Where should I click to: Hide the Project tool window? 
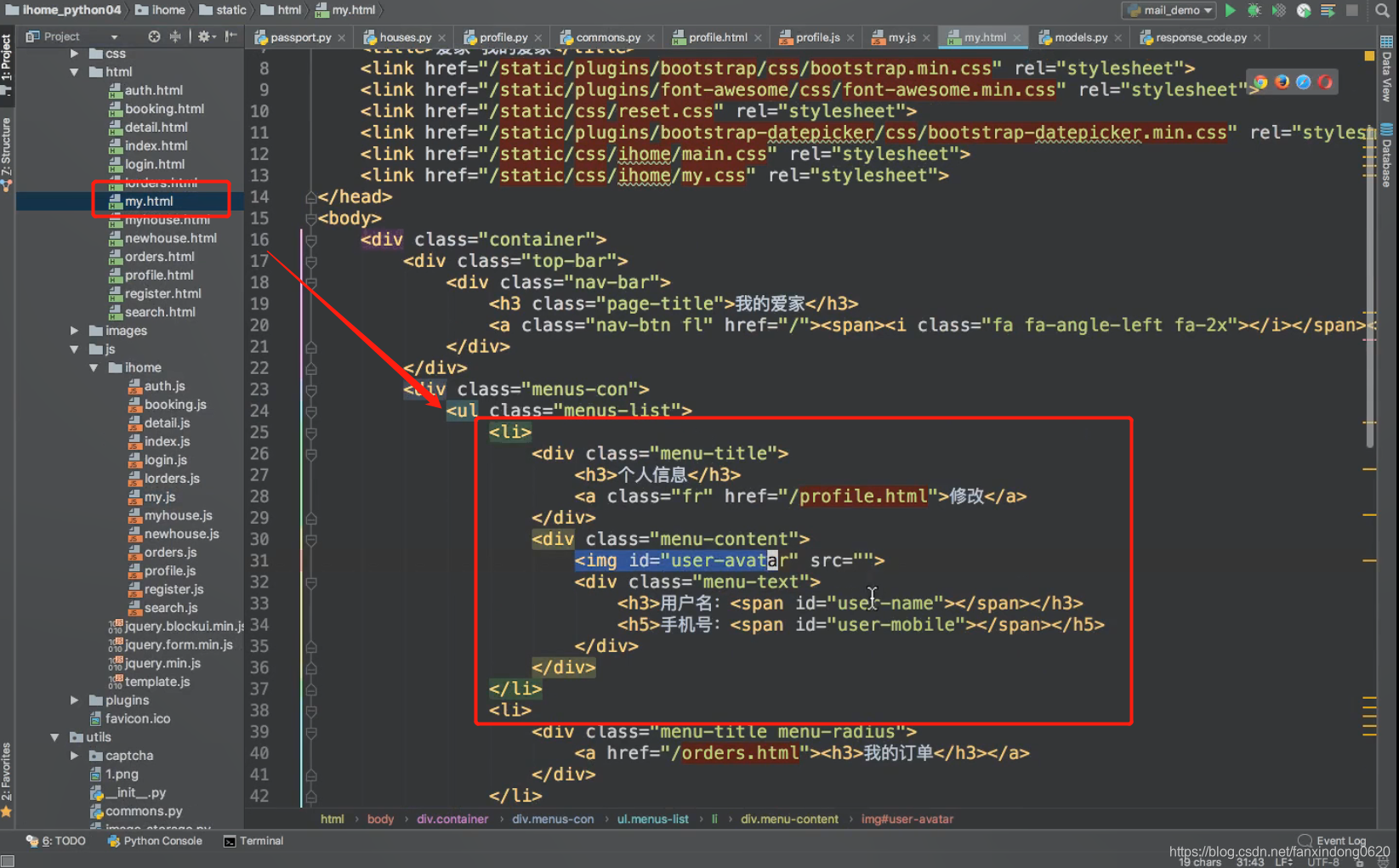point(230,37)
